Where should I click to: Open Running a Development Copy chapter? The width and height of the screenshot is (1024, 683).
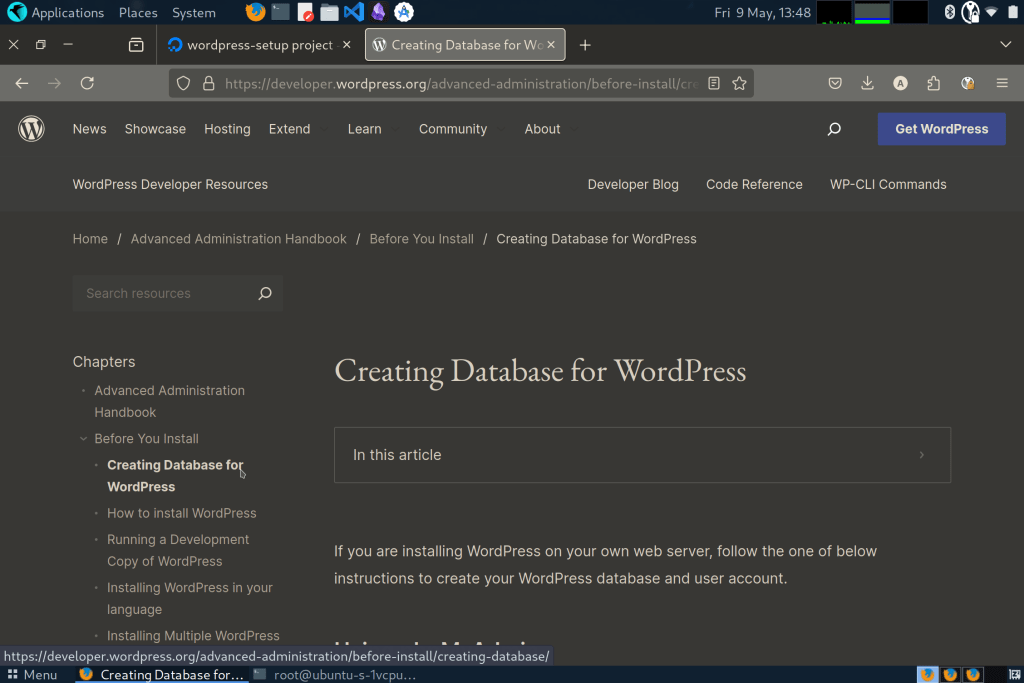click(178, 550)
